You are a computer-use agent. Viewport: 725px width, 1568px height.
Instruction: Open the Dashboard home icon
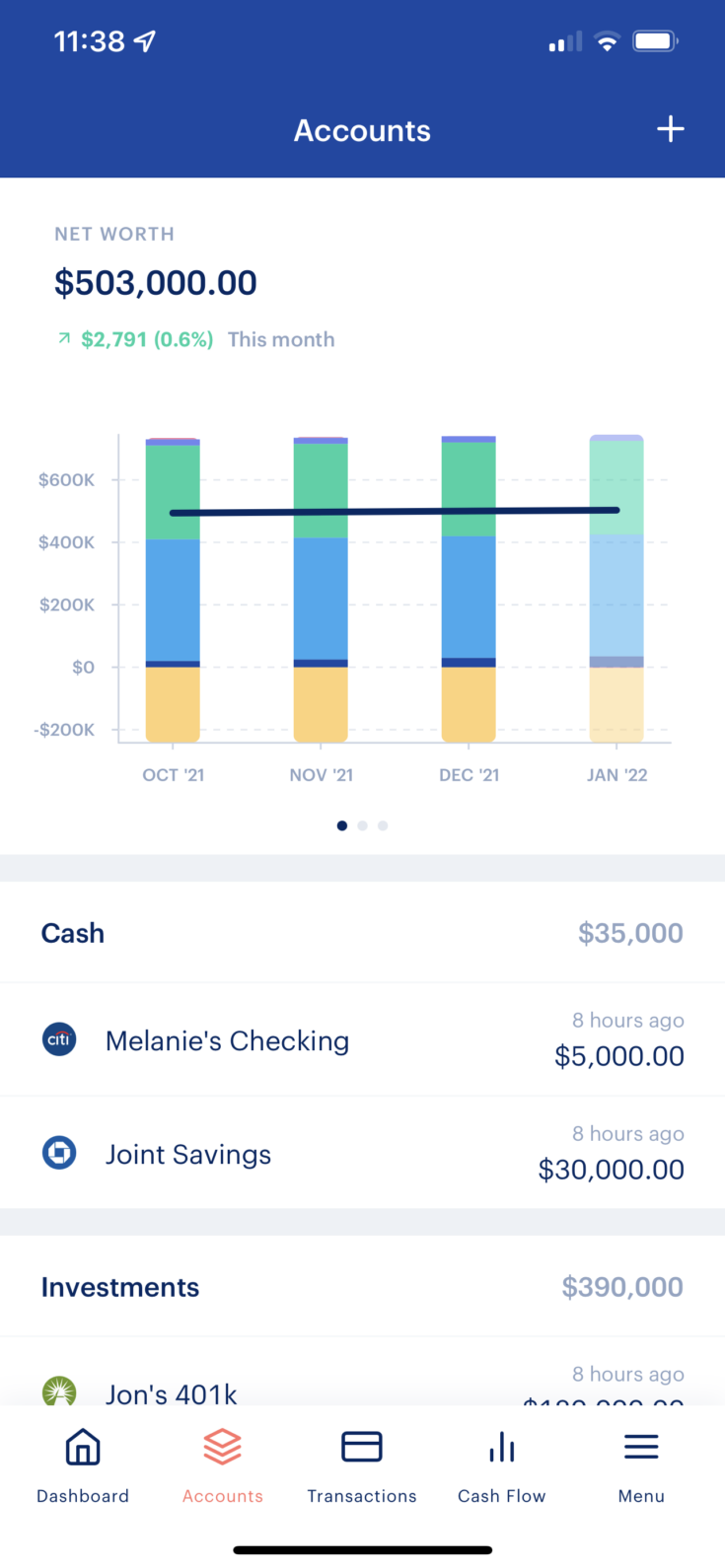[x=83, y=1447]
